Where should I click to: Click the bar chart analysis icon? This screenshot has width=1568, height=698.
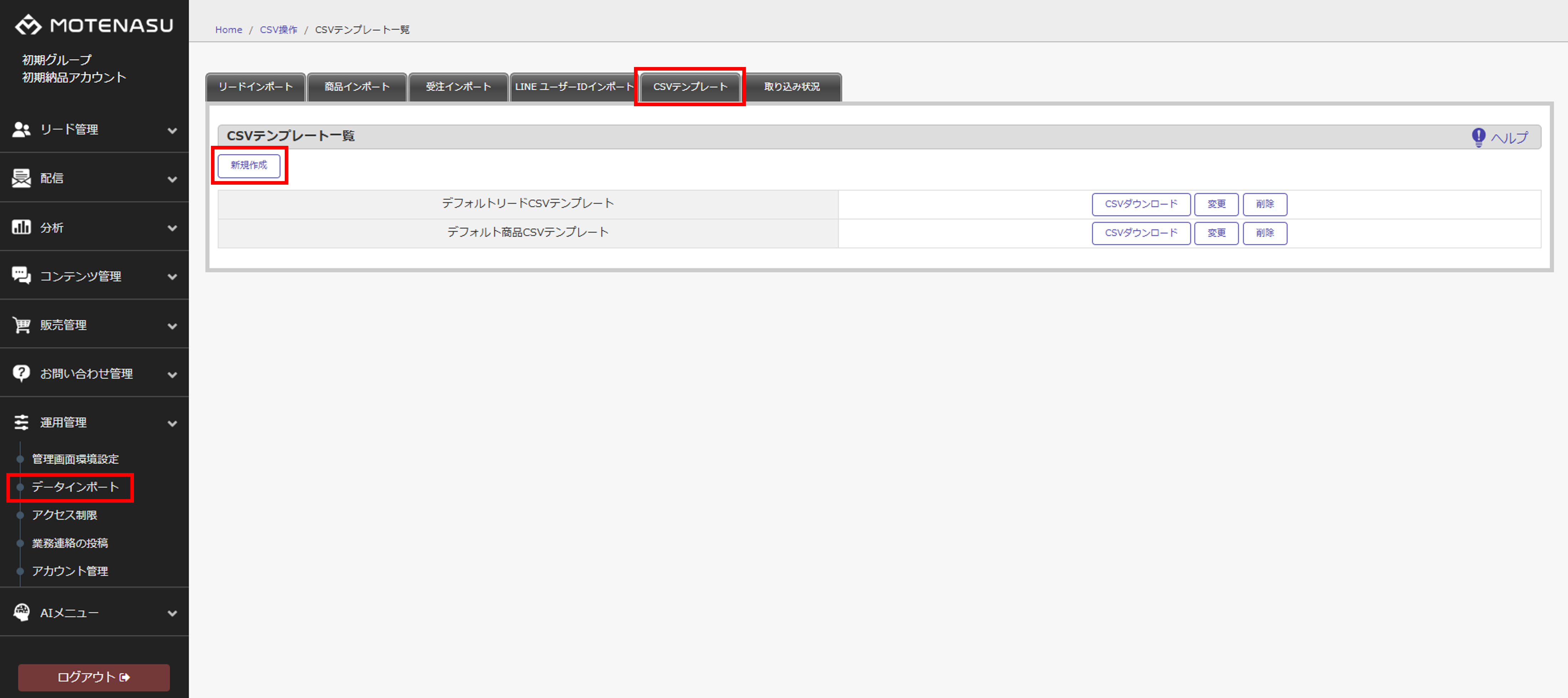[x=21, y=227]
